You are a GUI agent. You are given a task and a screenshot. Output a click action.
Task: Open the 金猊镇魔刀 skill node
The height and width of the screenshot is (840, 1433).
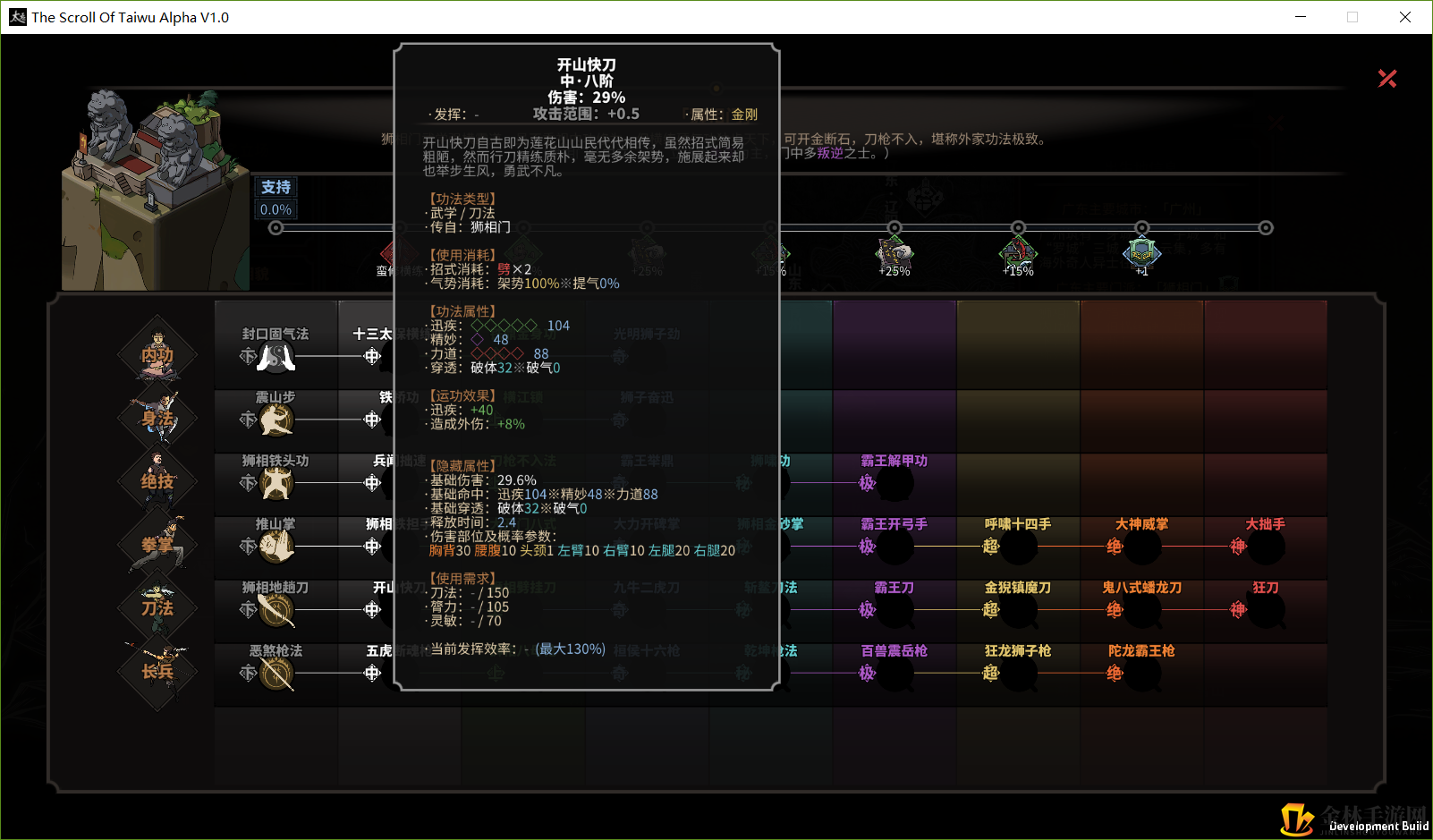(1019, 610)
